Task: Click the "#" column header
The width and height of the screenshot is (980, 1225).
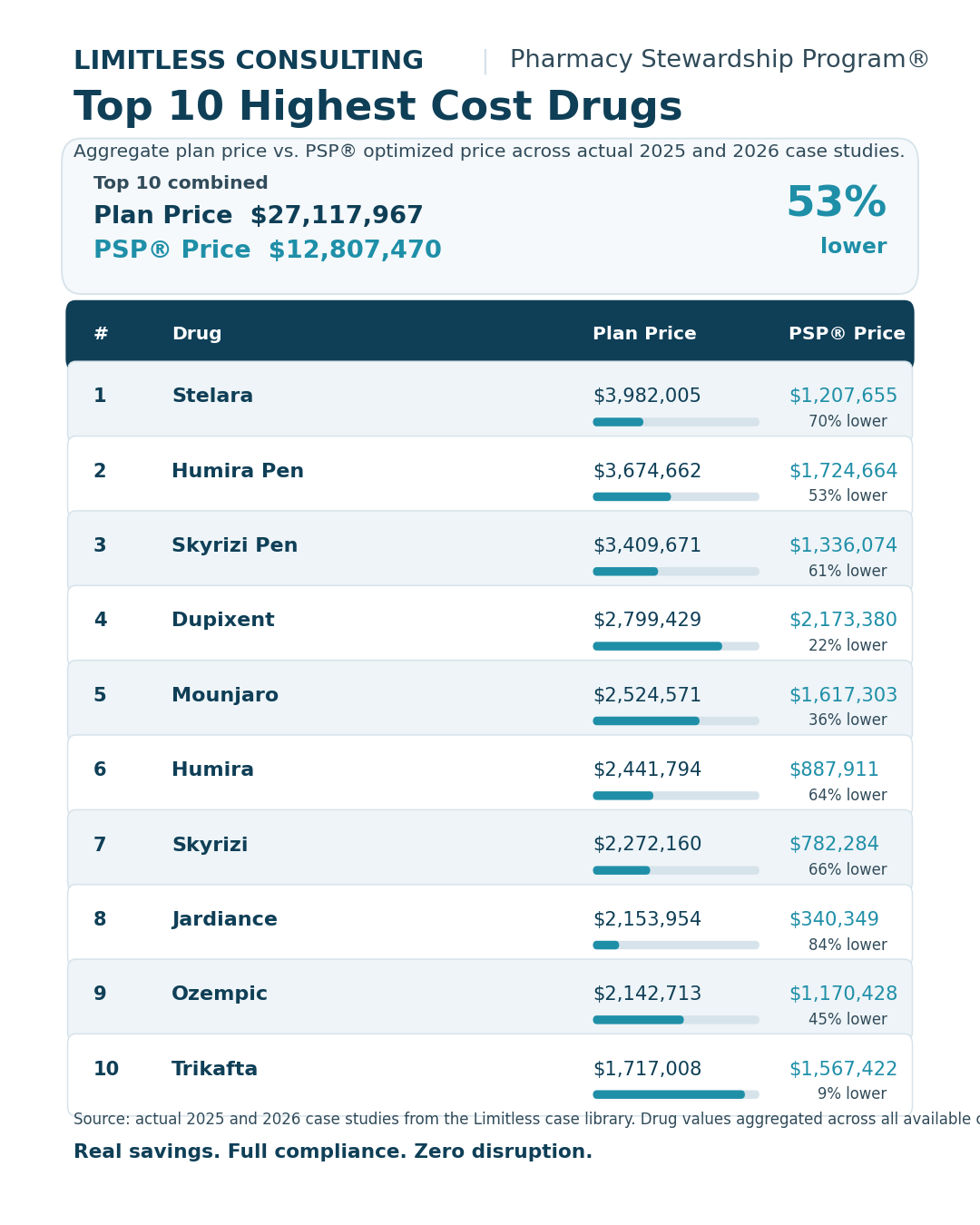Action: (x=101, y=334)
